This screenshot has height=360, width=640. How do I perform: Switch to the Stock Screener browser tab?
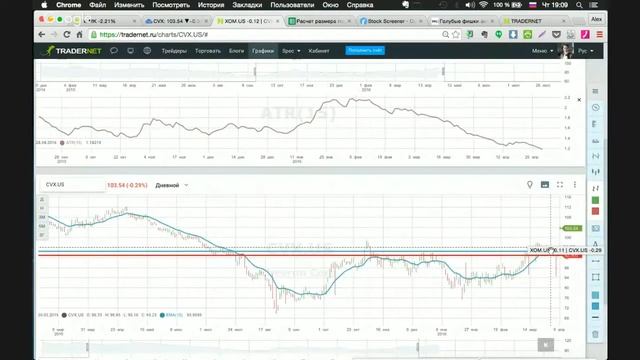[391, 21]
